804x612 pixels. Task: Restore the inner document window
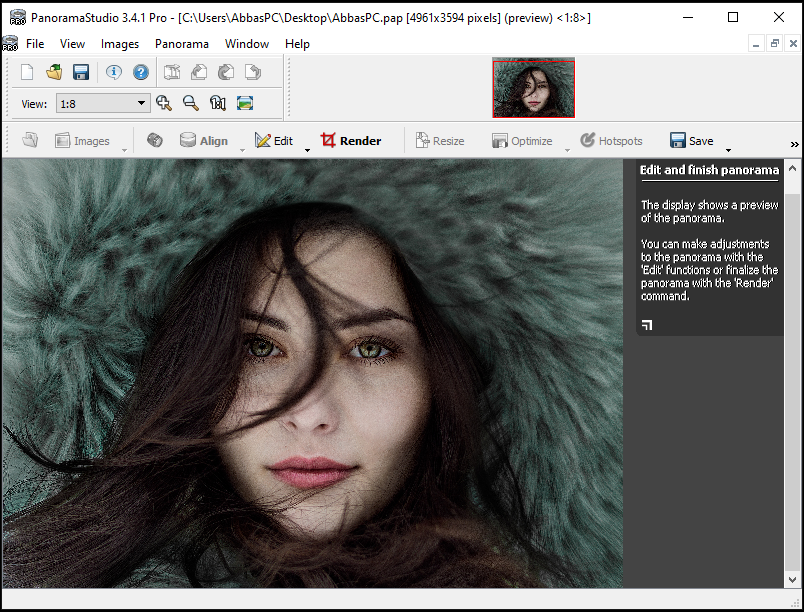(x=775, y=44)
